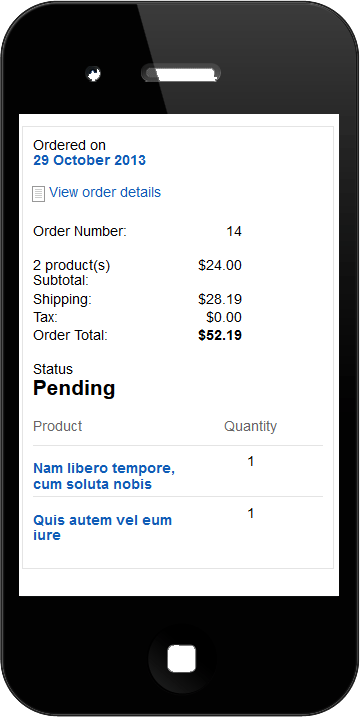
Task: Open the View order details link
Action: coord(105,192)
